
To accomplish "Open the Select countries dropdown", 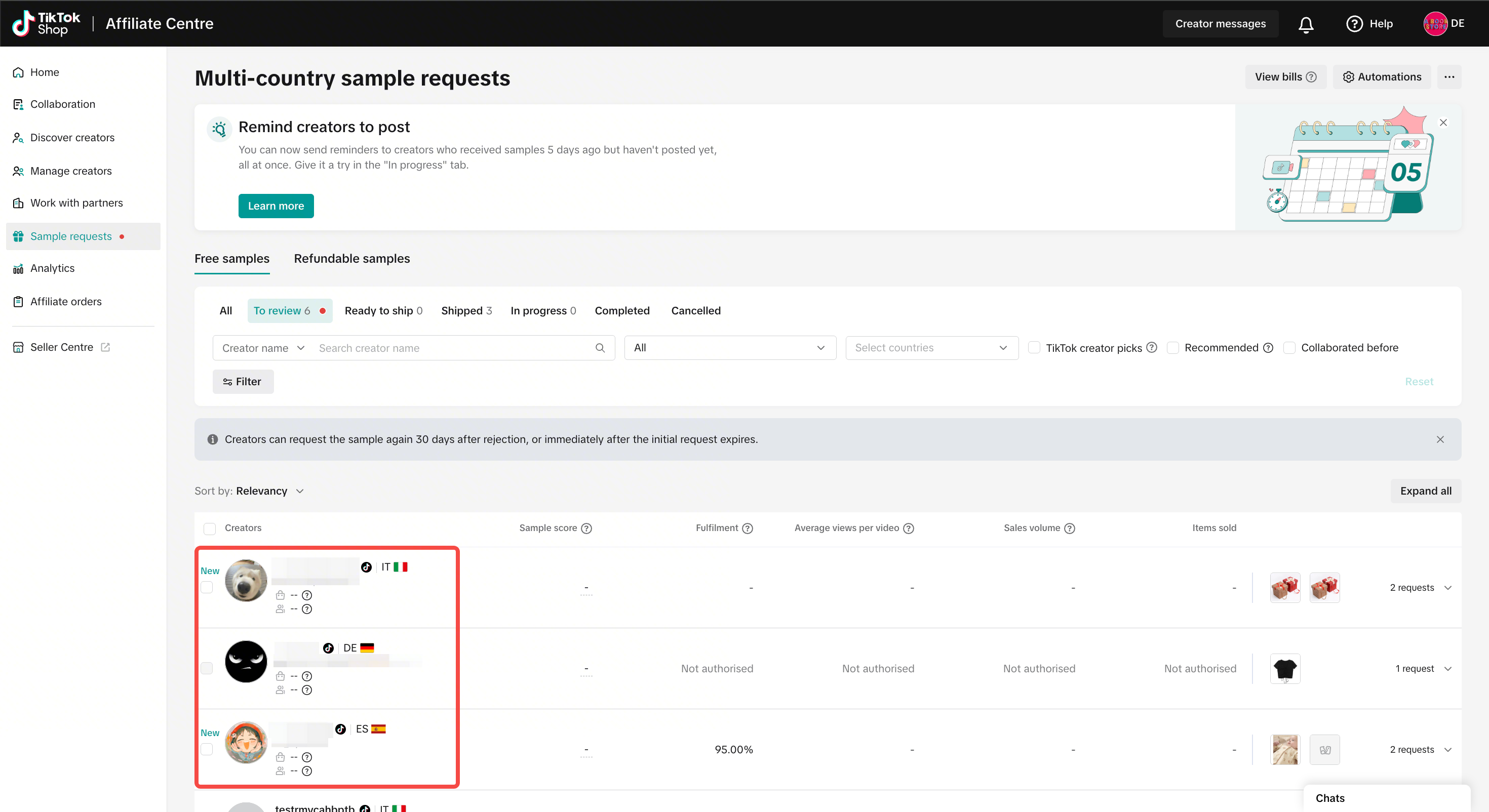I will (x=932, y=347).
